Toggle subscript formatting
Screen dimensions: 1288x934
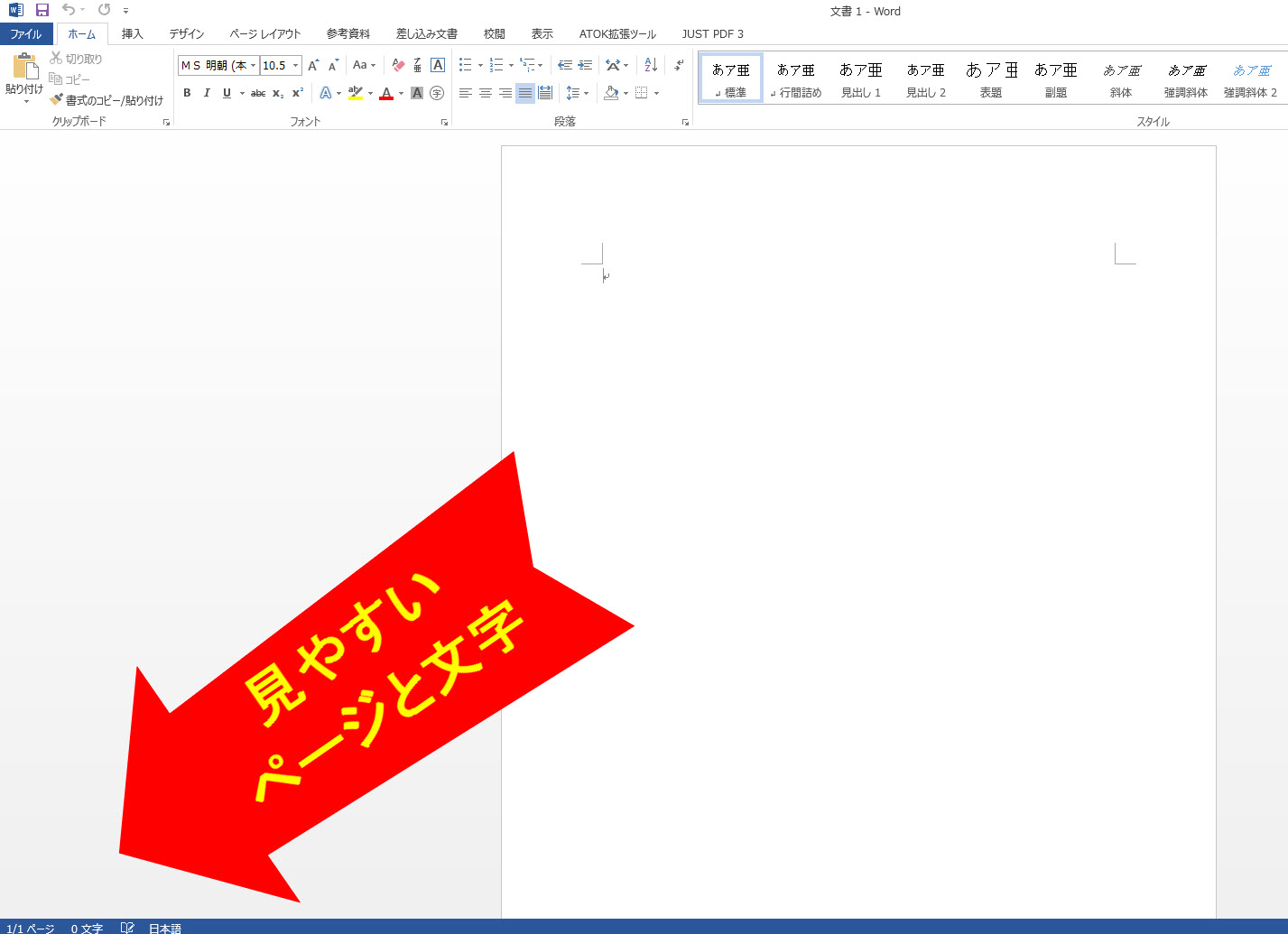pos(278,93)
